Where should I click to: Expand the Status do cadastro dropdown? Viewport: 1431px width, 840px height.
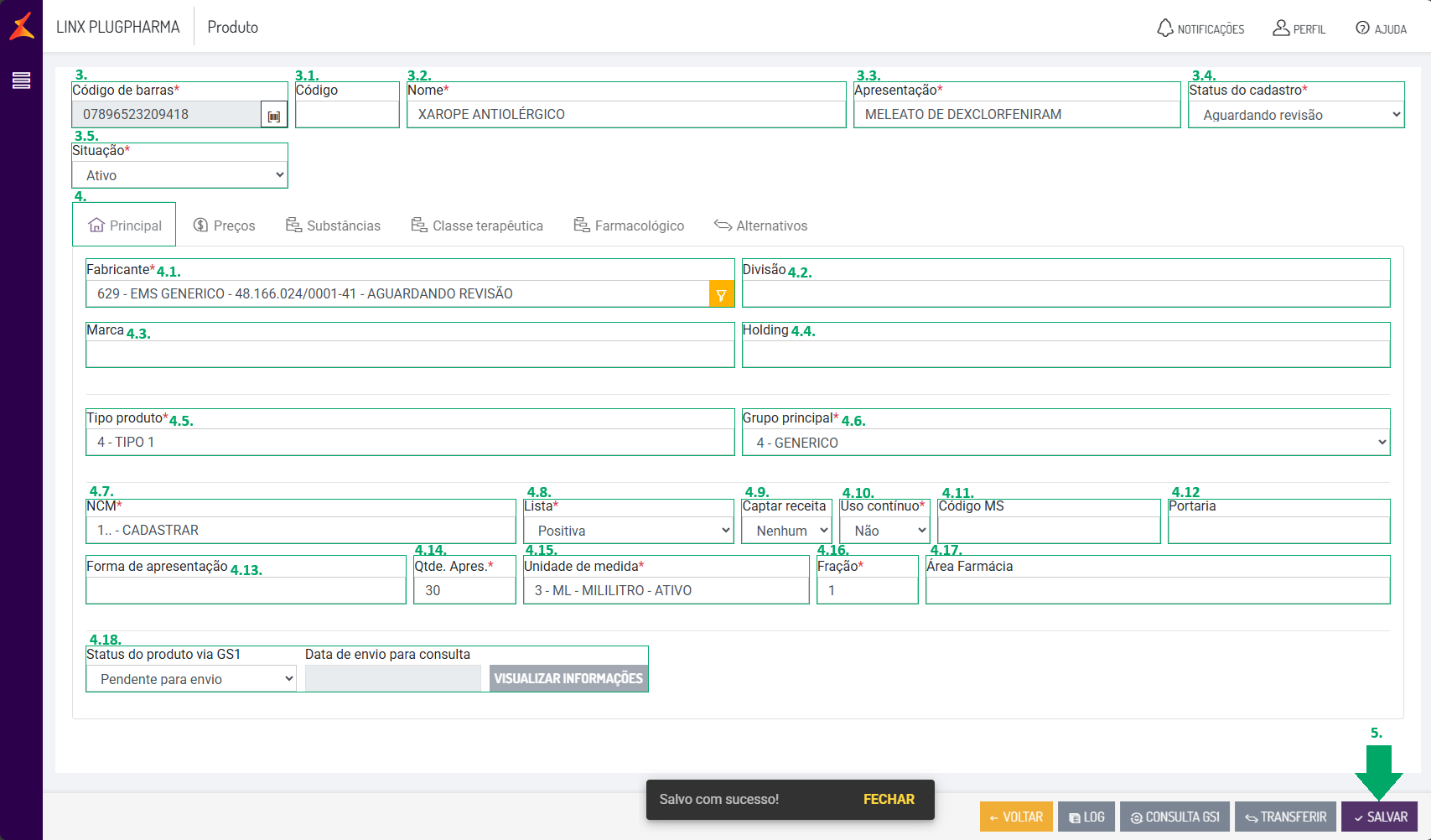(x=1296, y=115)
